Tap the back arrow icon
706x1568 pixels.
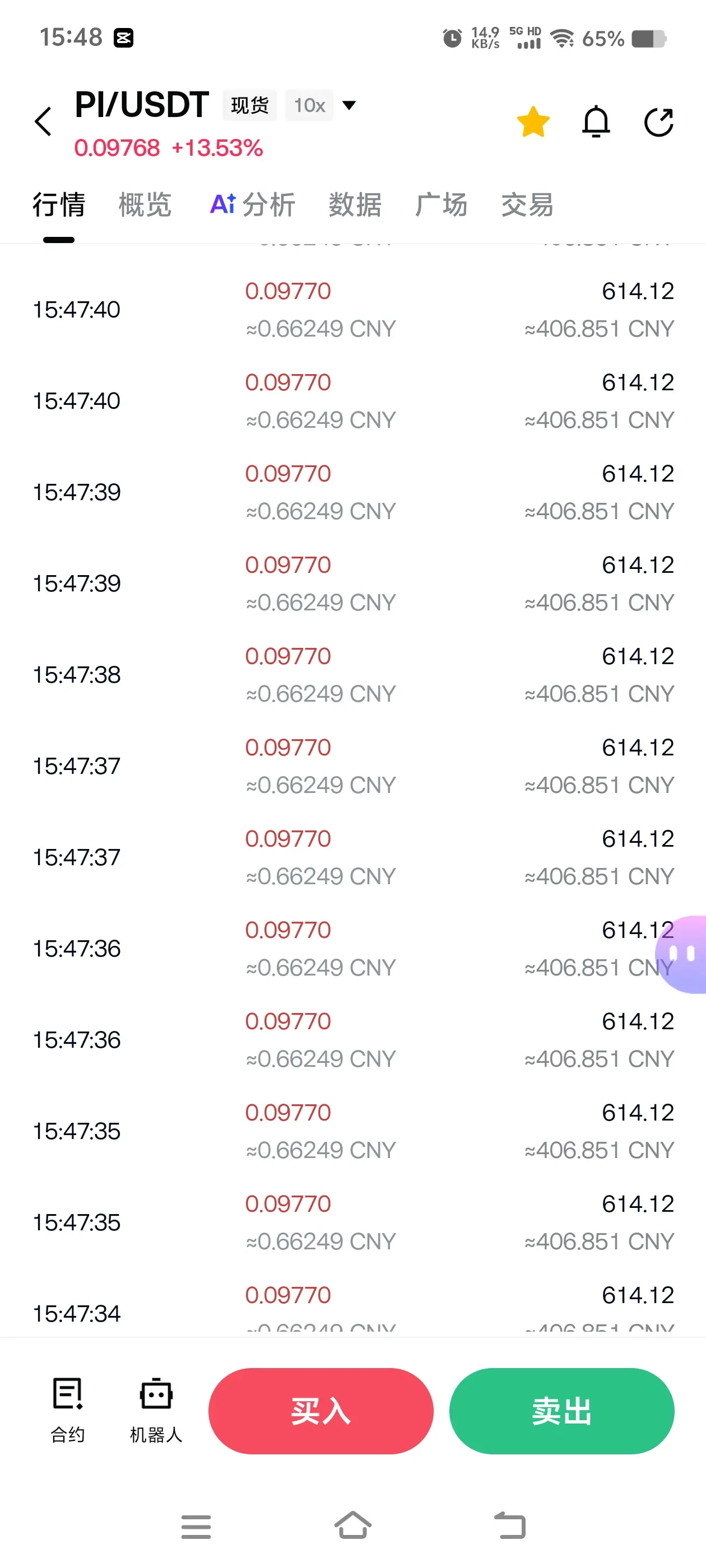[43, 121]
